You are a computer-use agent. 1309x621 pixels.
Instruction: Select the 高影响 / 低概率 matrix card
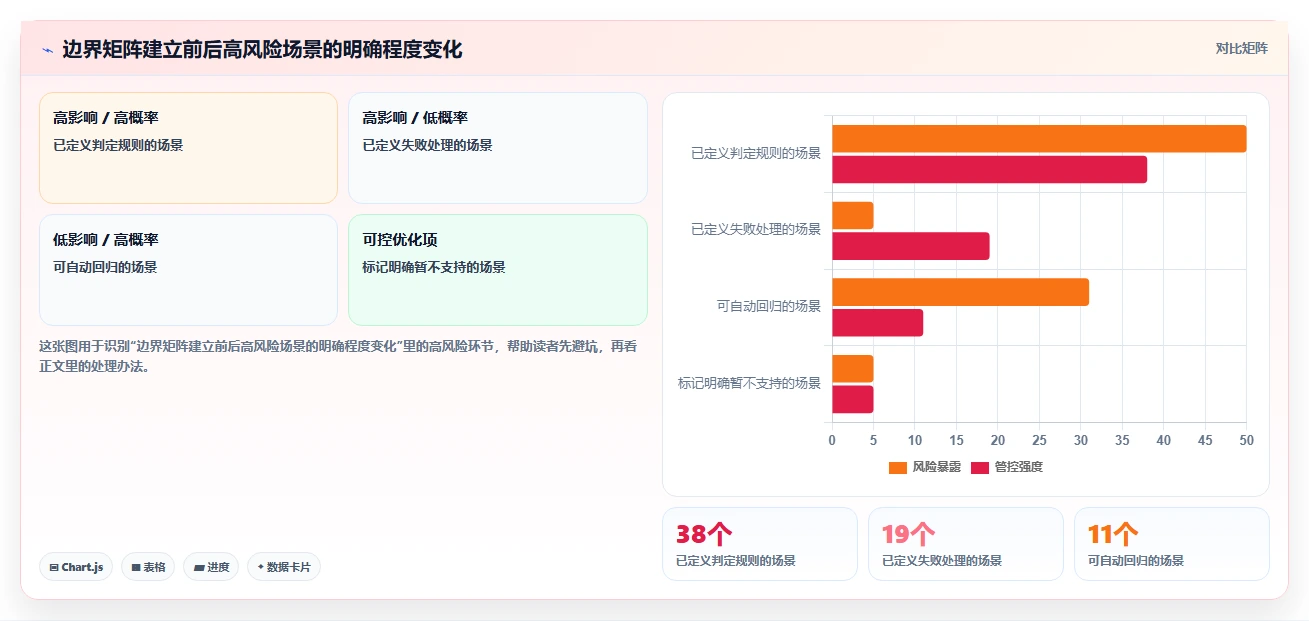497,148
